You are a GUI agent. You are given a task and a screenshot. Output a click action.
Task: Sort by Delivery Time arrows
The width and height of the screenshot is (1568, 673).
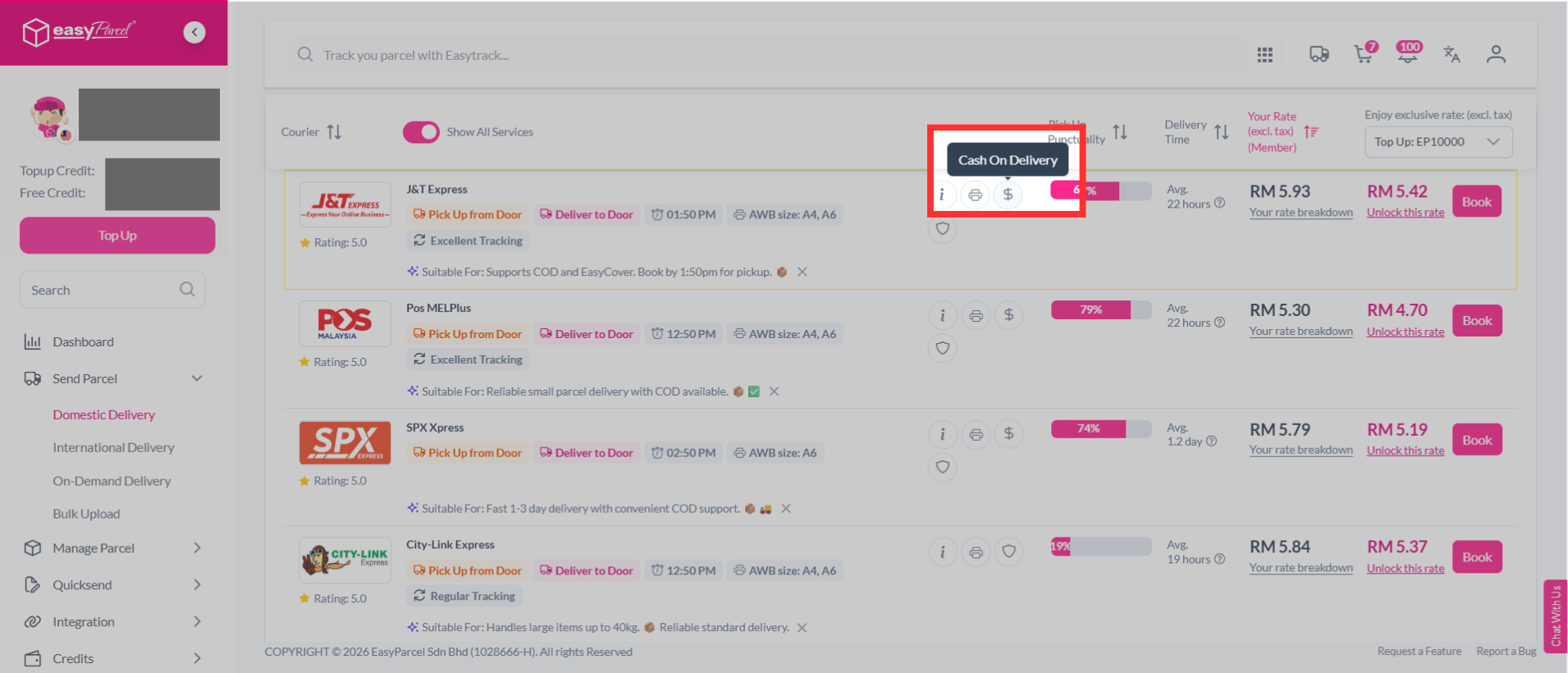[1221, 132]
